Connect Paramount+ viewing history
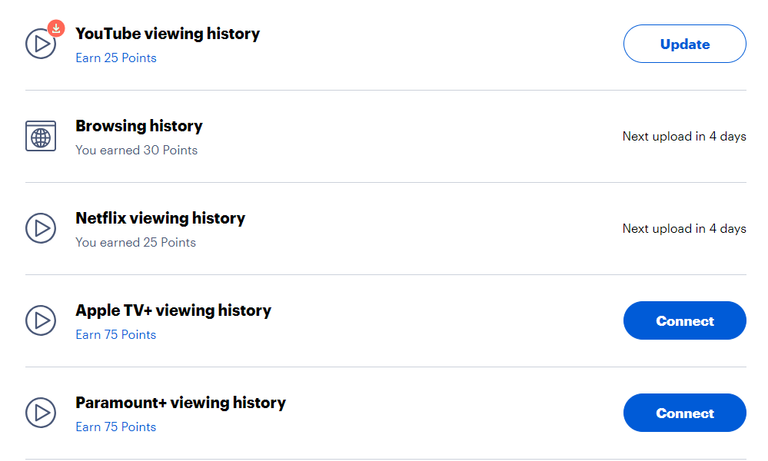The width and height of the screenshot is (768, 461). point(685,412)
